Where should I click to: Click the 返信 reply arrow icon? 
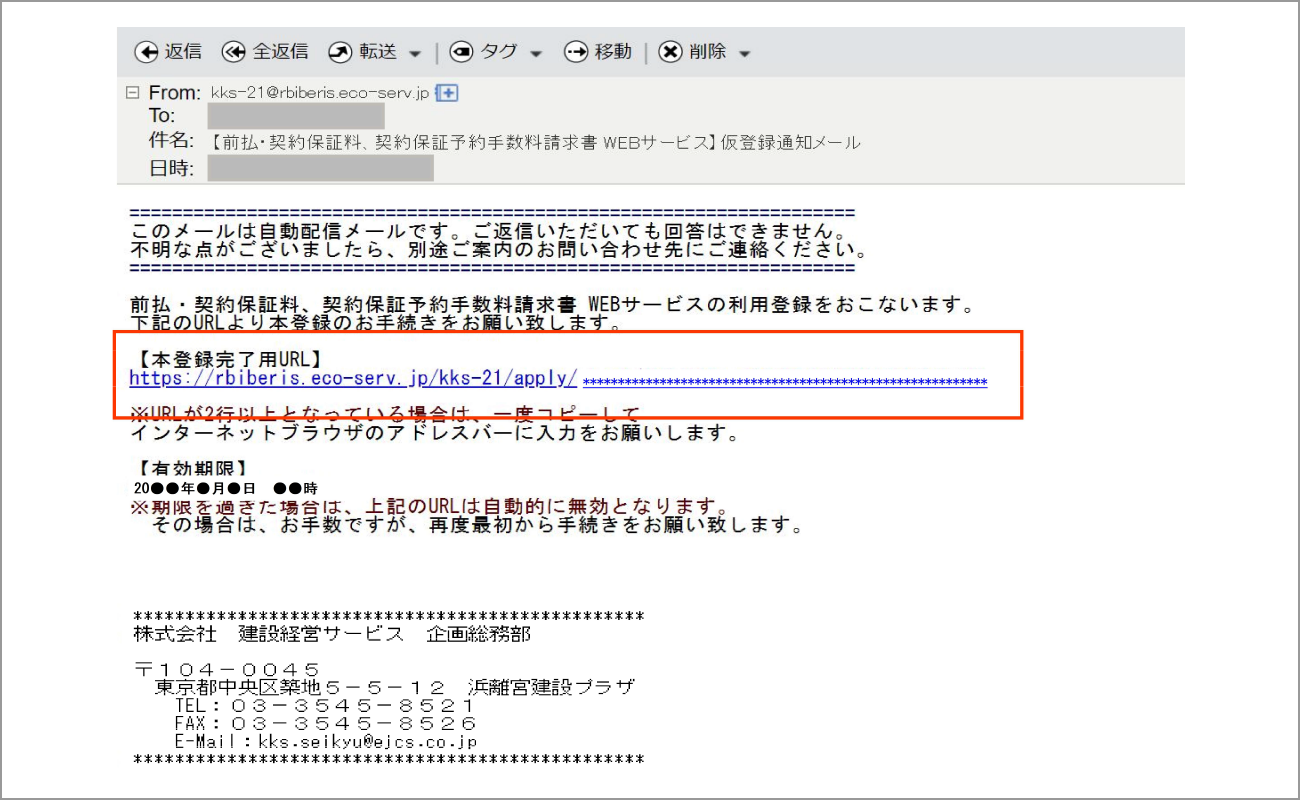coord(146,52)
